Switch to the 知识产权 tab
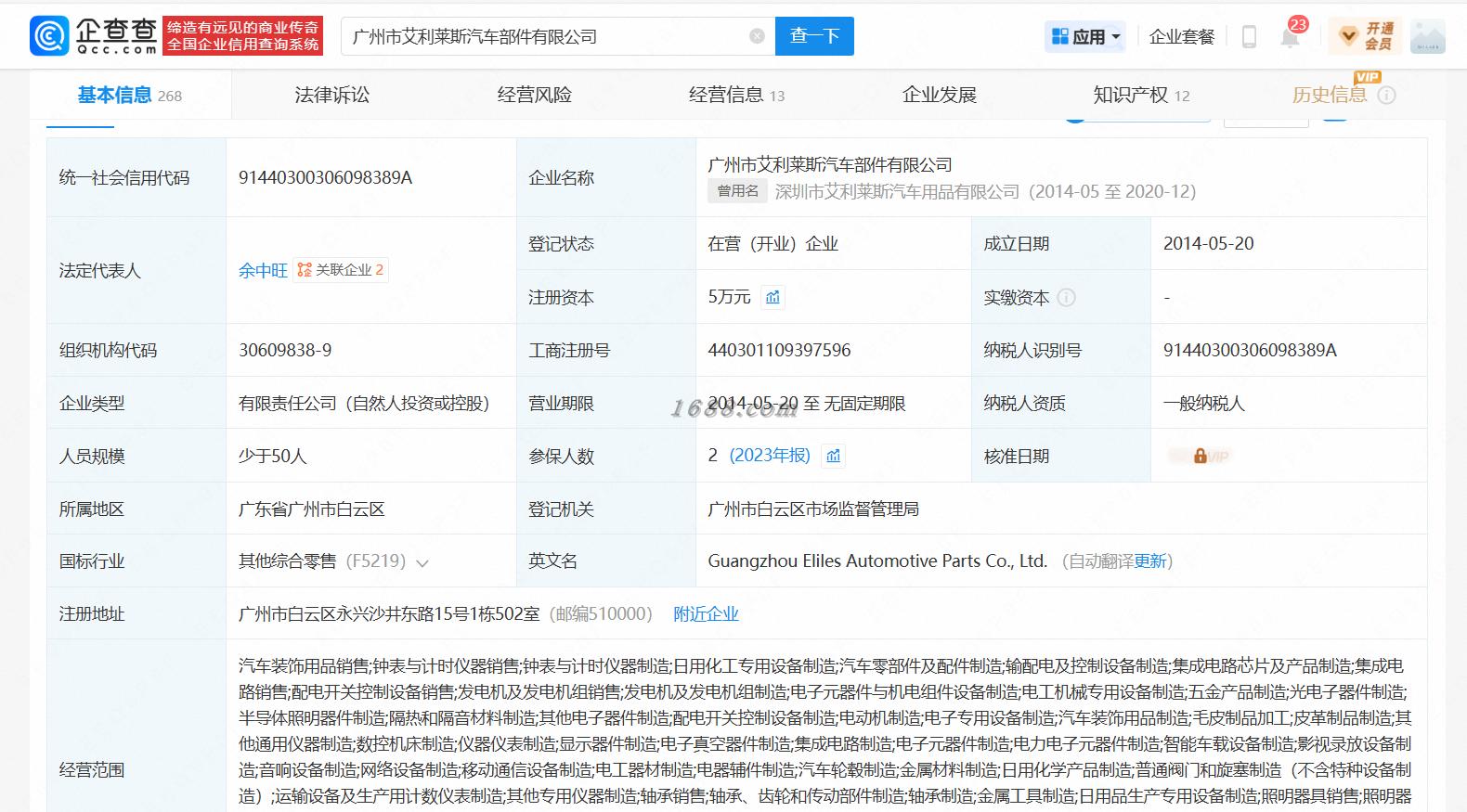The height and width of the screenshot is (812, 1467). (x=1141, y=95)
